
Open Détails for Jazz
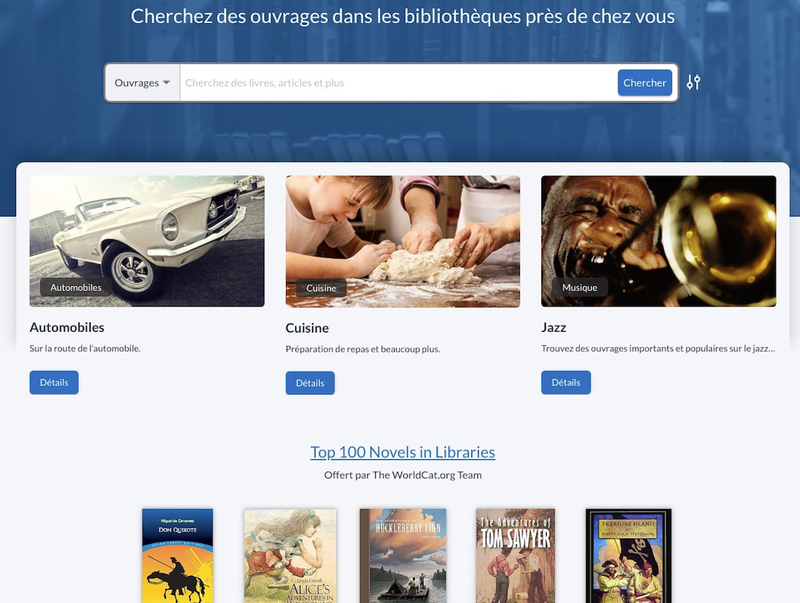566,383
